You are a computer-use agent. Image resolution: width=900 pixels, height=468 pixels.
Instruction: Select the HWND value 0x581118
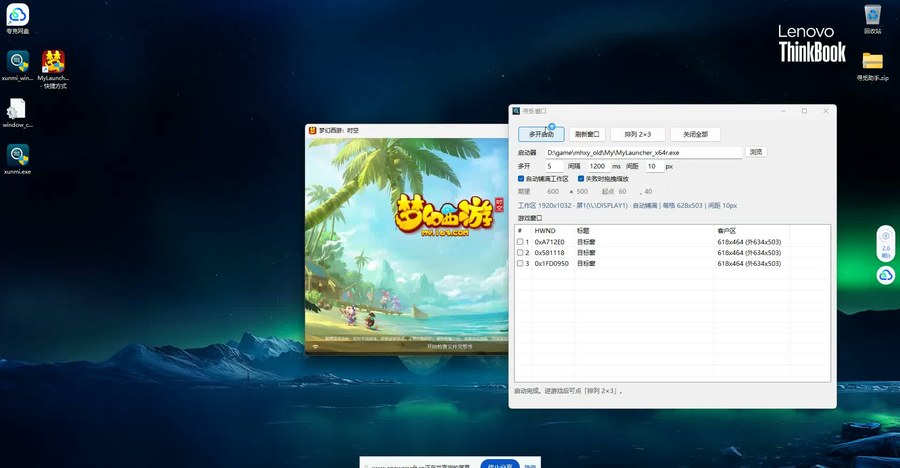(549, 253)
